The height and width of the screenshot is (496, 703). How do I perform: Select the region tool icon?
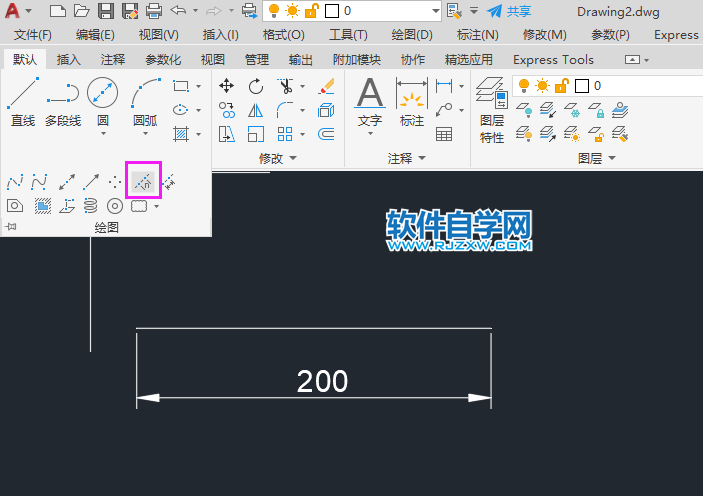[15, 206]
